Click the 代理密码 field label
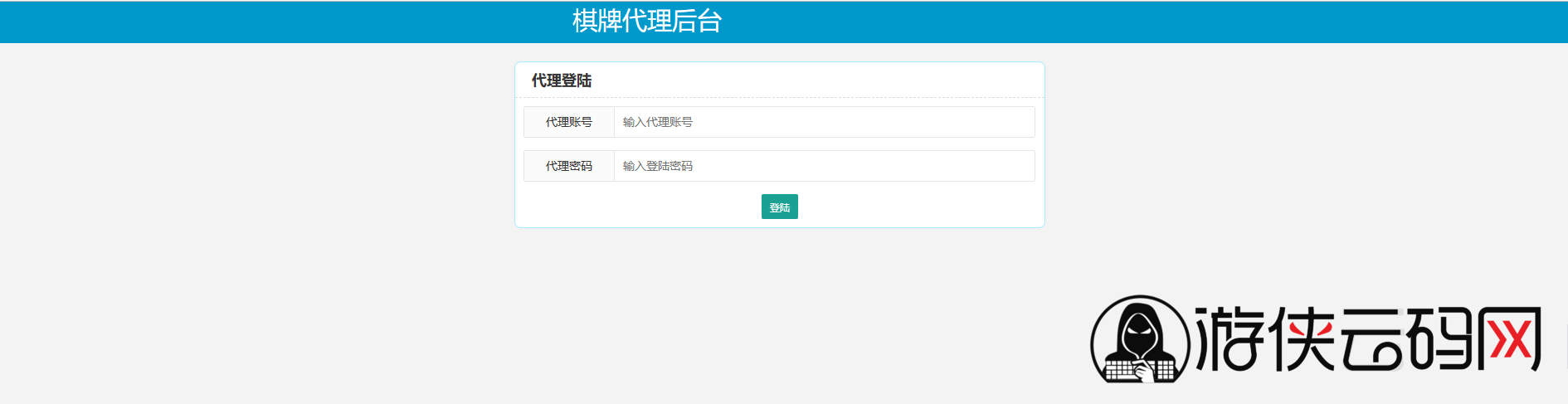This screenshot has width=1568, height=404. click(569, 166)
